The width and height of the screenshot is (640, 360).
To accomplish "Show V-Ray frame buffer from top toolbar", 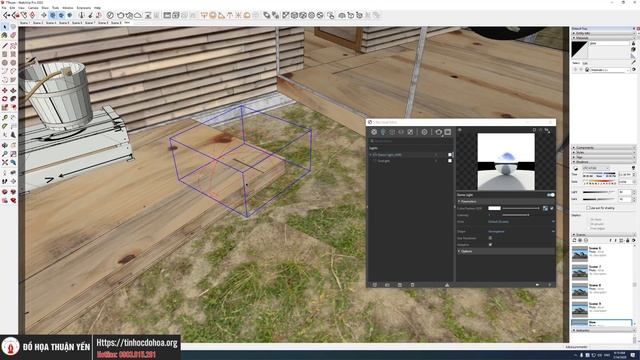I will [x=167, y=15].
